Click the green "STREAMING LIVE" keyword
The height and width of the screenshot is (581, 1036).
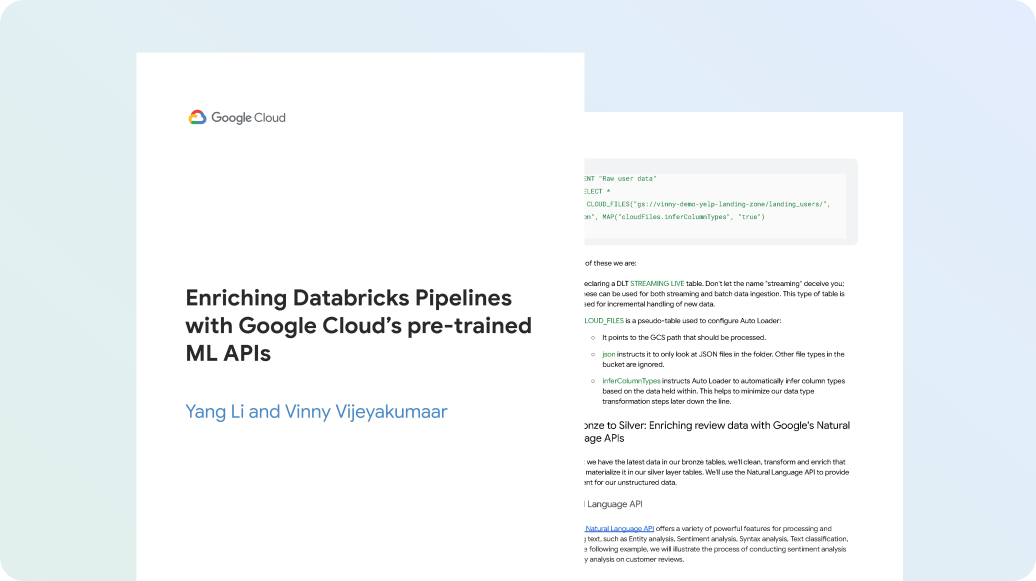pyautogui.click(x=657, y=284)
